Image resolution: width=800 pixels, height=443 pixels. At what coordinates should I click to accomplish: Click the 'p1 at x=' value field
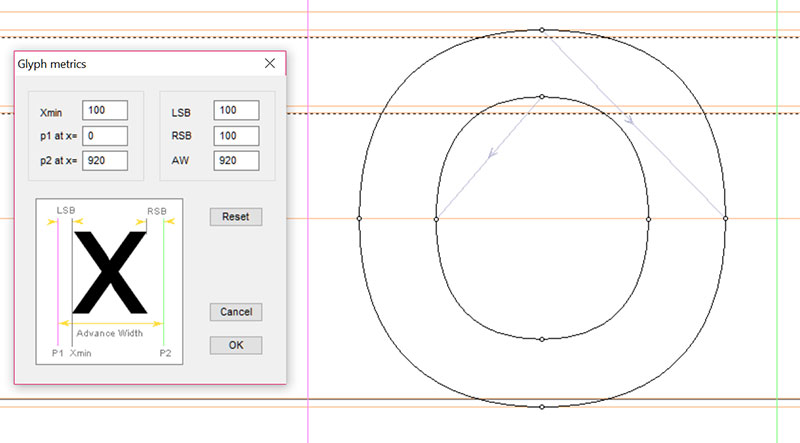pos(105,136)
